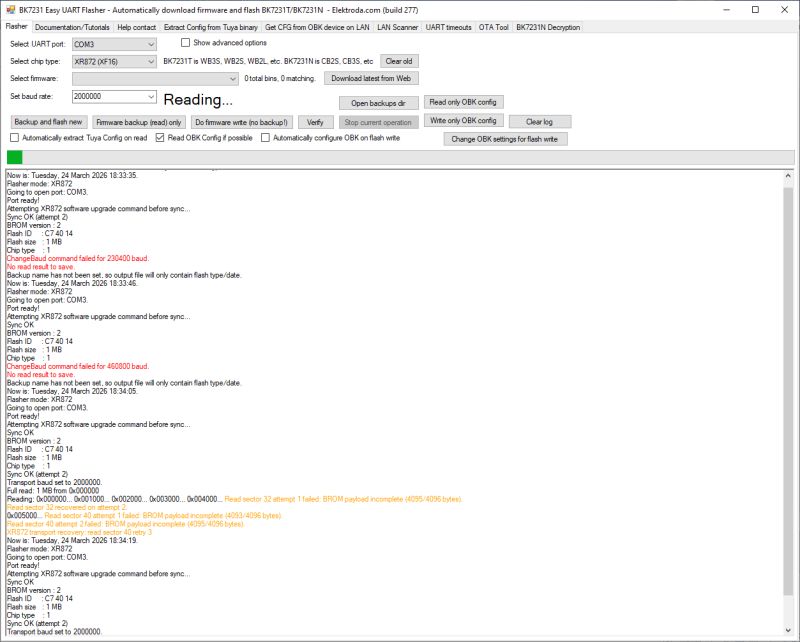Click the BK7231 flasher application icon in title bar
This screenshot has width=800, height=642.
point(12,8)
